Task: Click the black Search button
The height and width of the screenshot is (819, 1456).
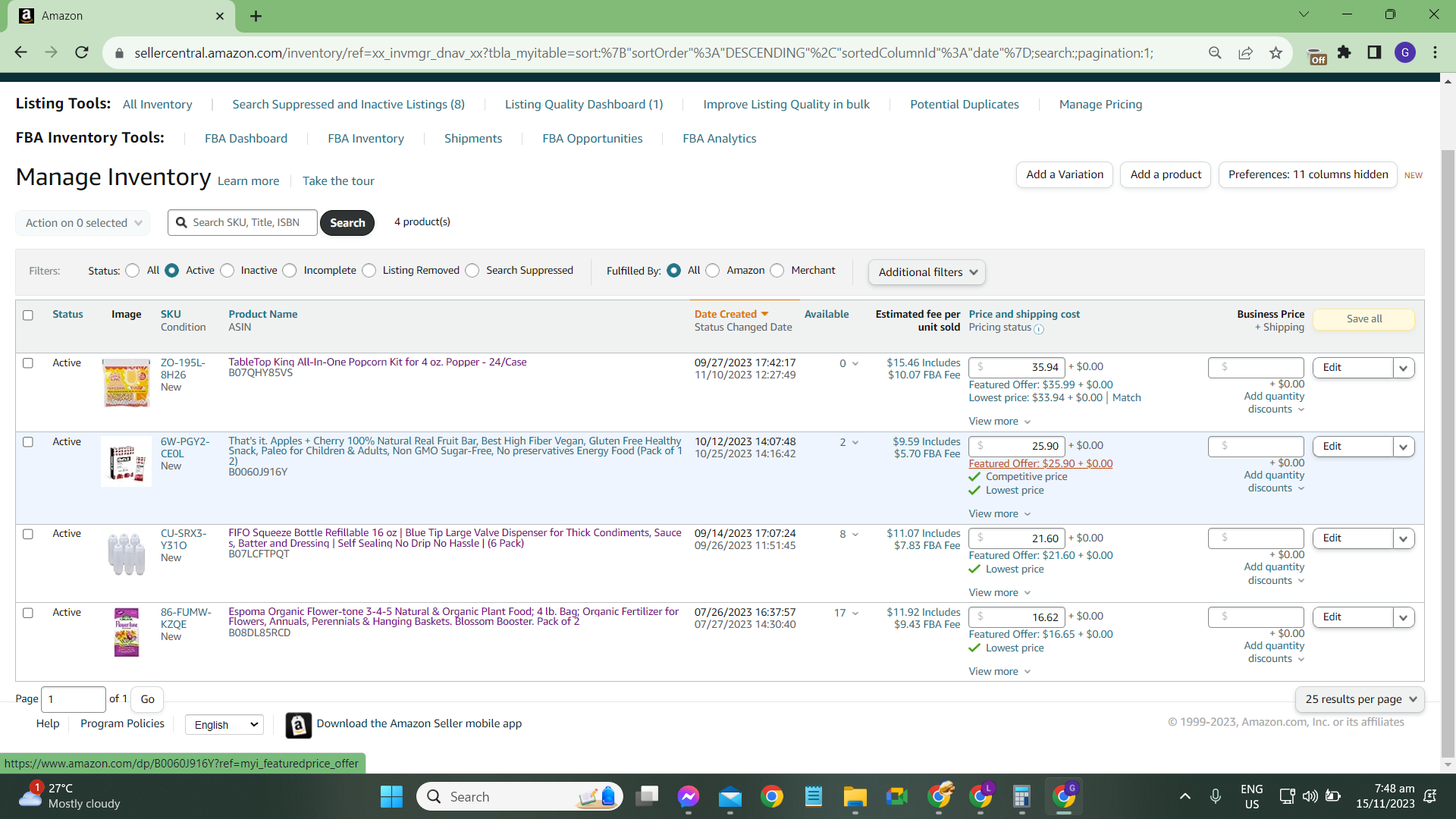Action: click(347, 223)
